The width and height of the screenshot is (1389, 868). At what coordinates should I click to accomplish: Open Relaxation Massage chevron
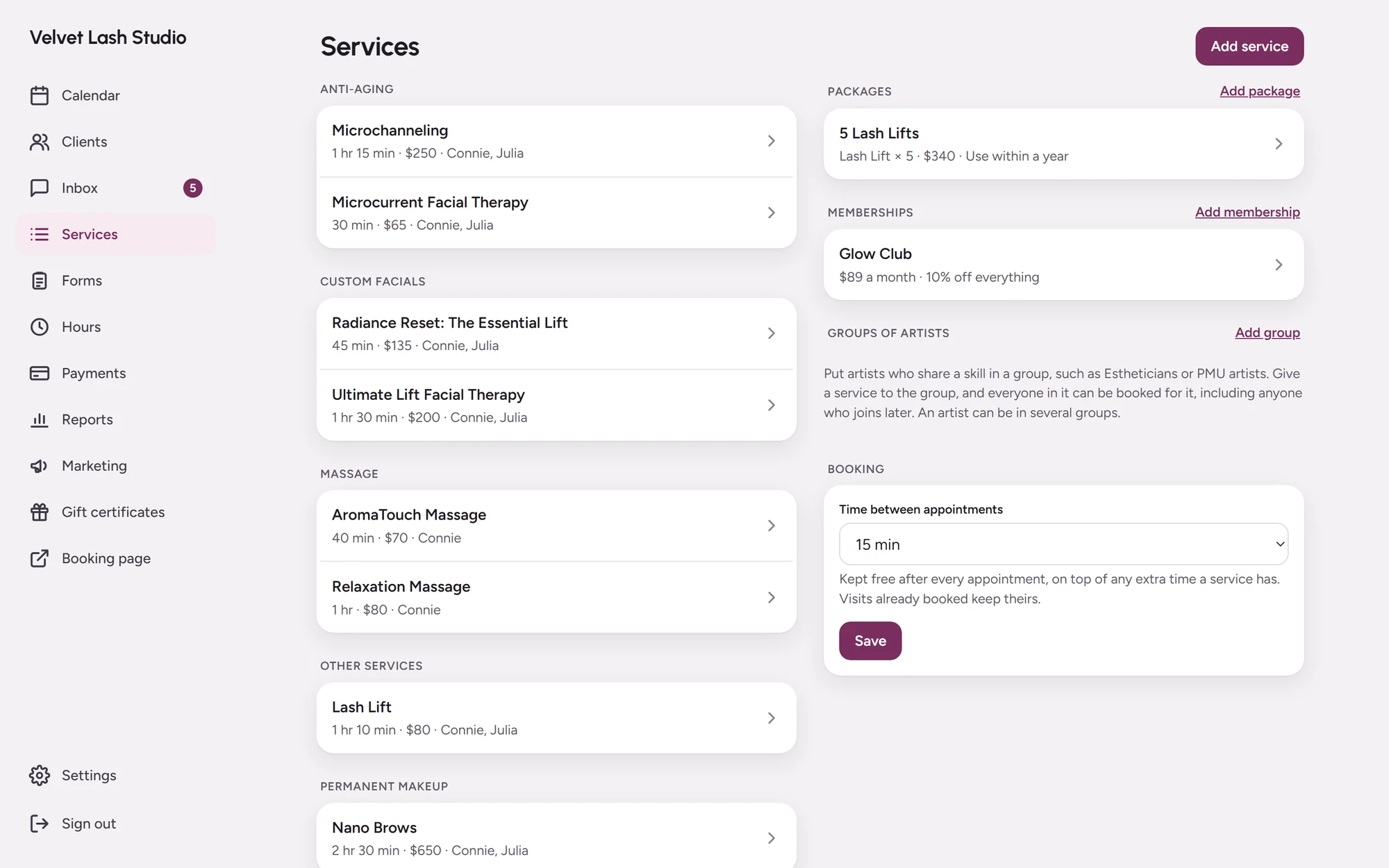click(771, 597)
